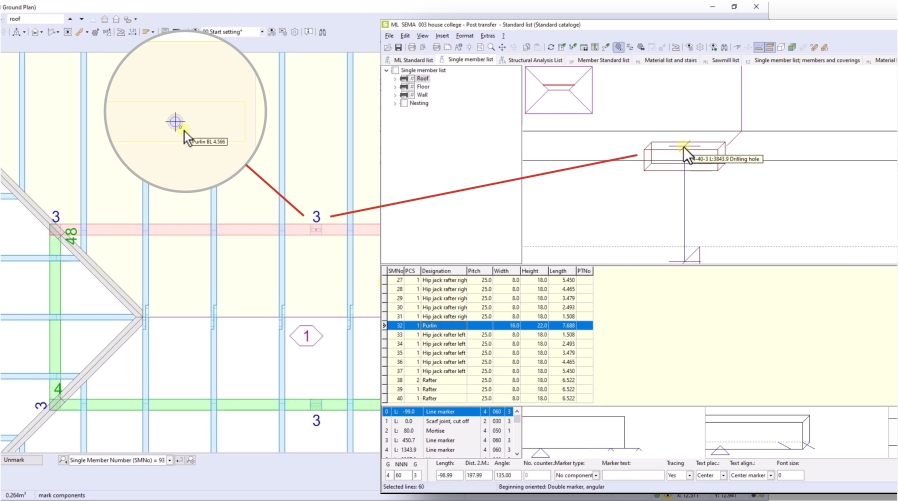Click the Save icon in the list toolbar
This screenshot has height=501, width=898.
click(x=398, y=47)
